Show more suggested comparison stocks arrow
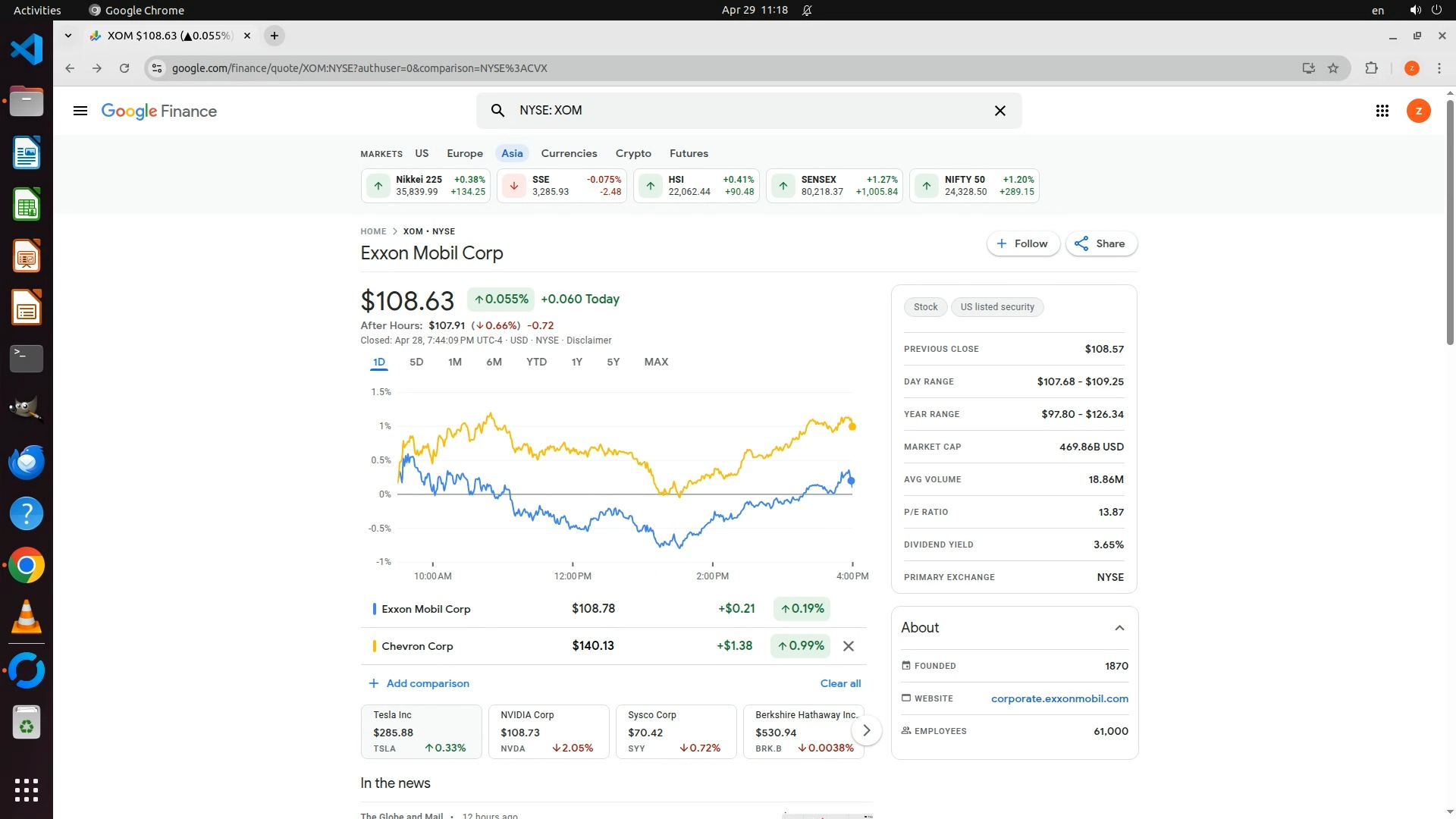Image resolution: width=1456 pixels, height=819 pixels. [x=866, y=730]
